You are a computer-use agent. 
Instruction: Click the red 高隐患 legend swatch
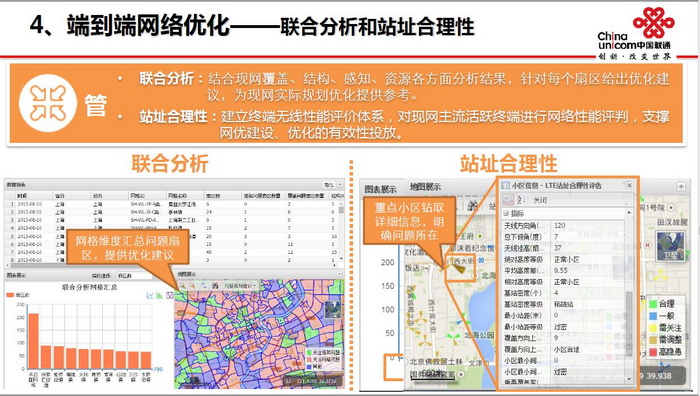click(x=653, y=352)
